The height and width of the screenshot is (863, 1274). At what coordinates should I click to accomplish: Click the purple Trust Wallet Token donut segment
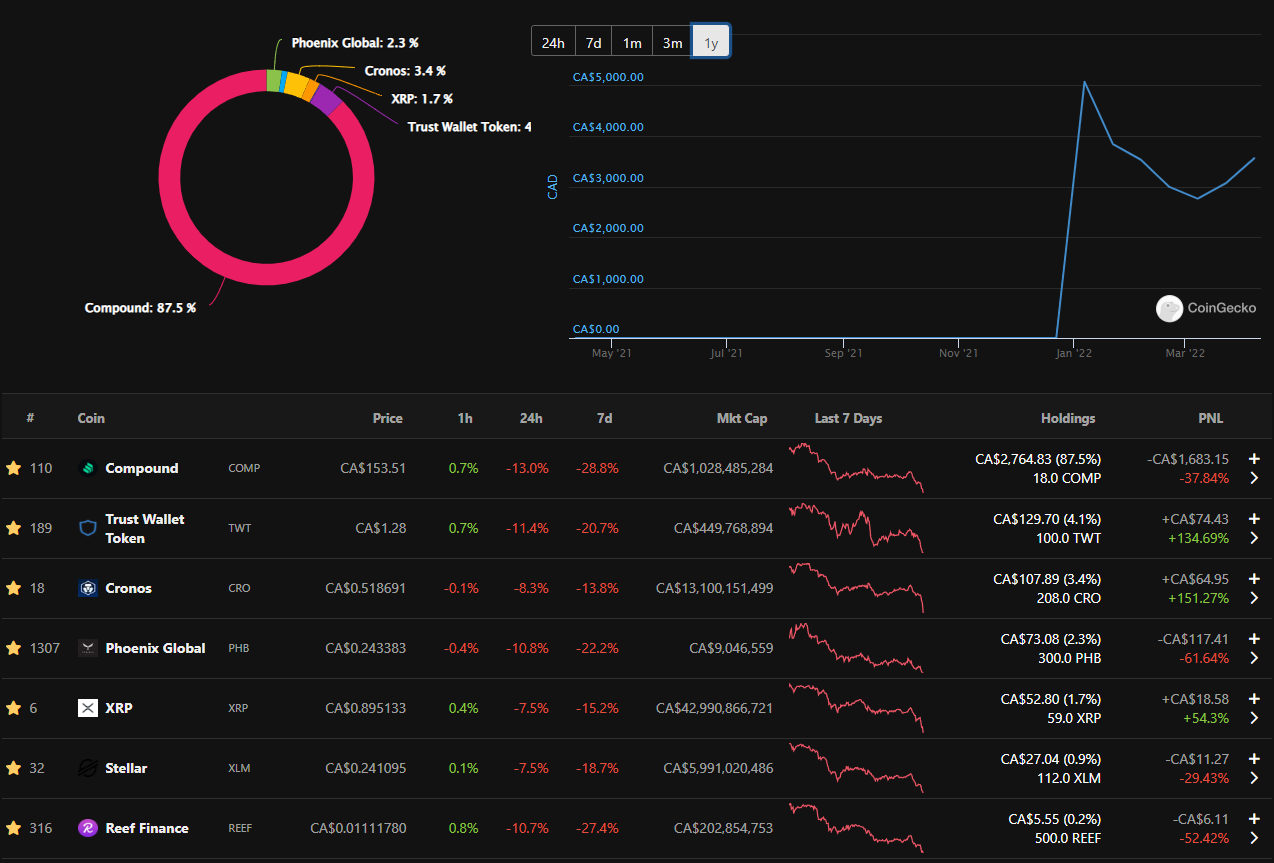[x=326, y=101]
